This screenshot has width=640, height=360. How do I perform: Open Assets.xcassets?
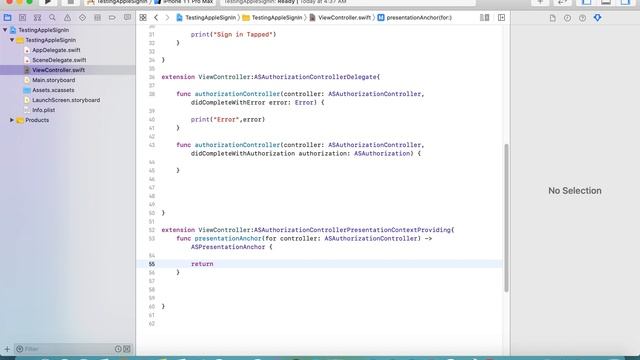click(53, 90)
